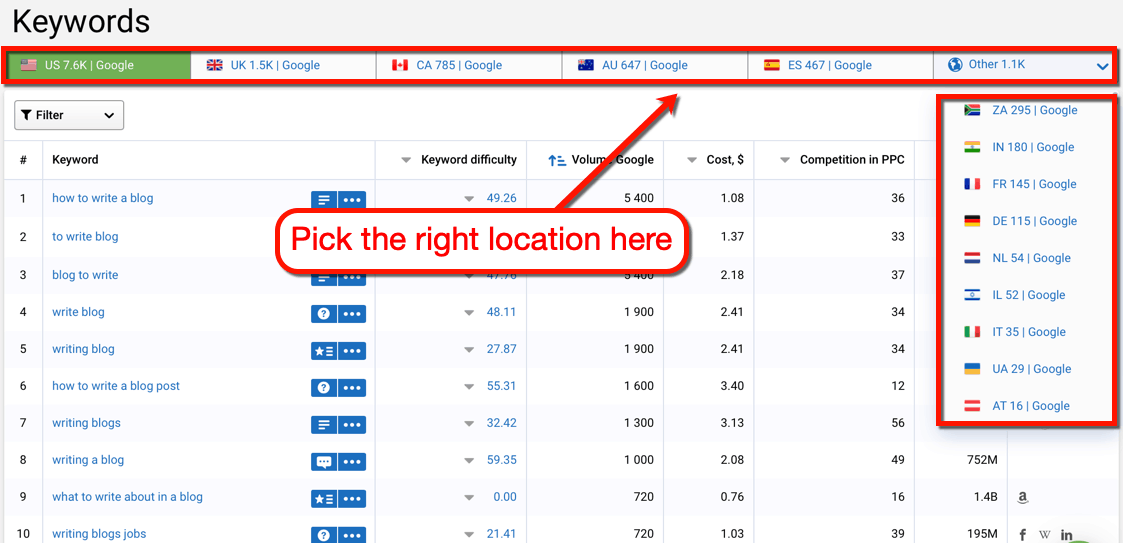Switch to AU 647 Google tab

(x=655, y=65)
